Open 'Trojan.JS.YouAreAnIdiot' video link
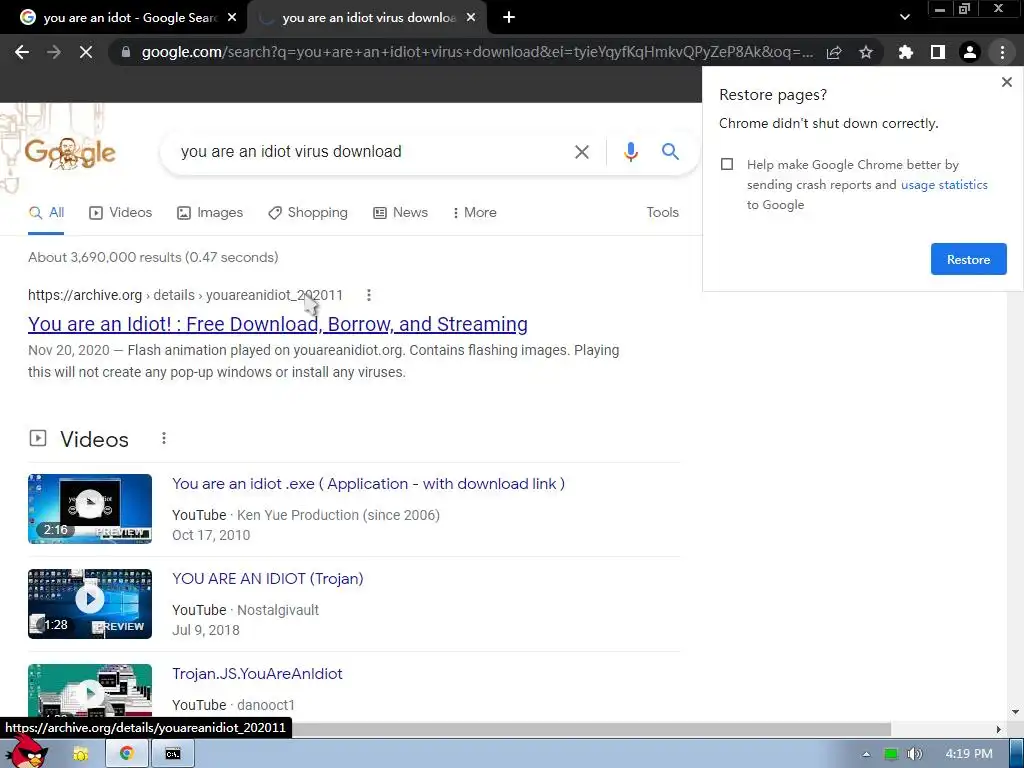This screenshot has width=1024, height=768. [257, 674]
